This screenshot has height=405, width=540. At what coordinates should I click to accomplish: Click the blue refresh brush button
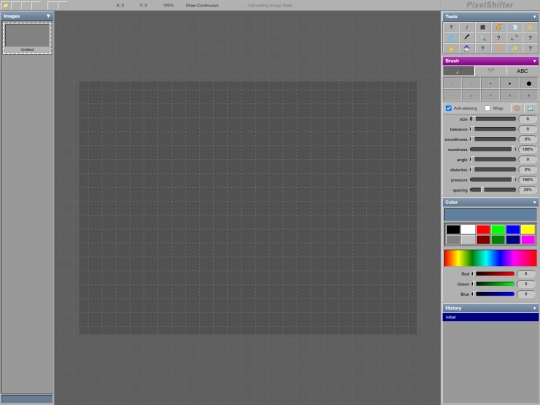click(530, 108)
